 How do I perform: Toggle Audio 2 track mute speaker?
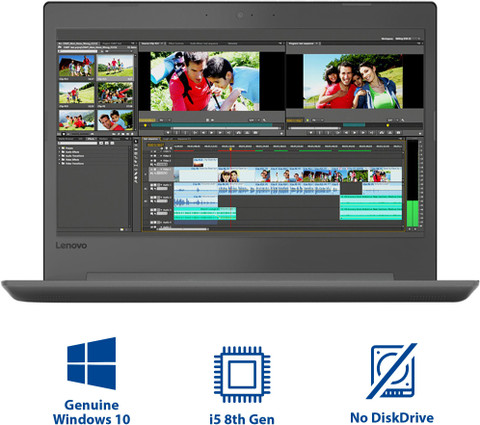(151, 197)
